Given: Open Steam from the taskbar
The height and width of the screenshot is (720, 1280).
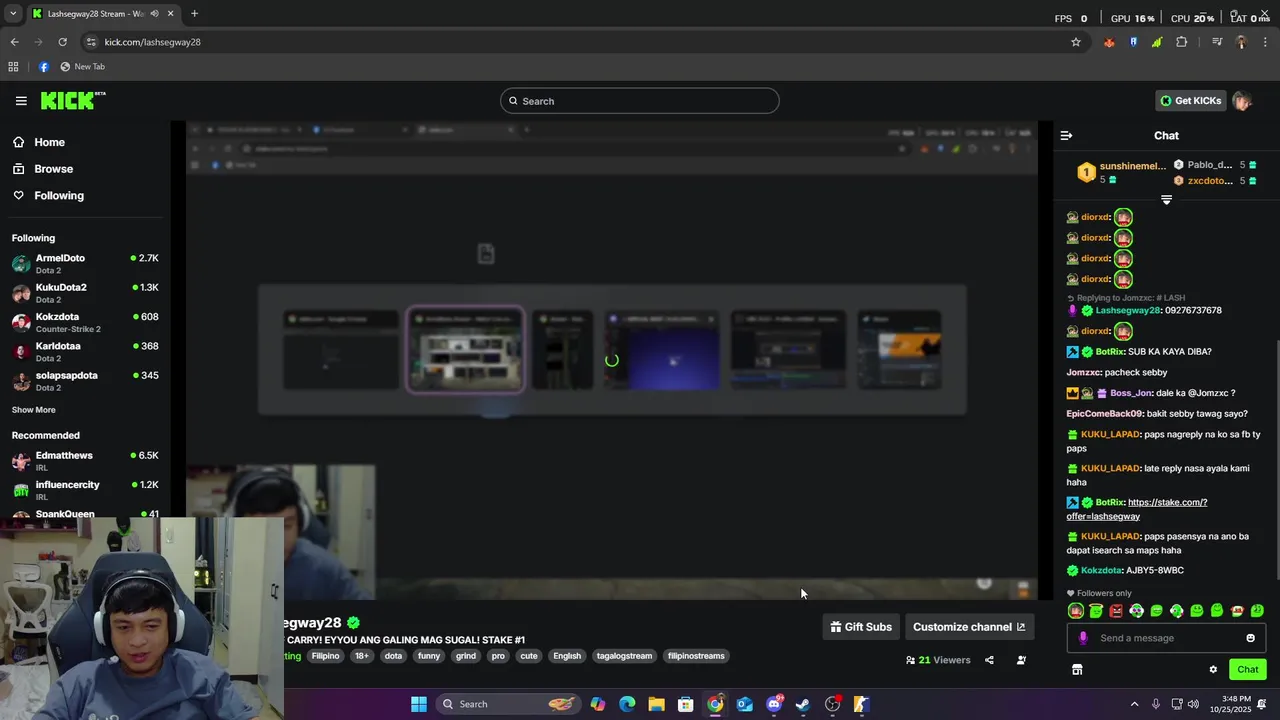Looking at the screenshot, I should 803,704.
